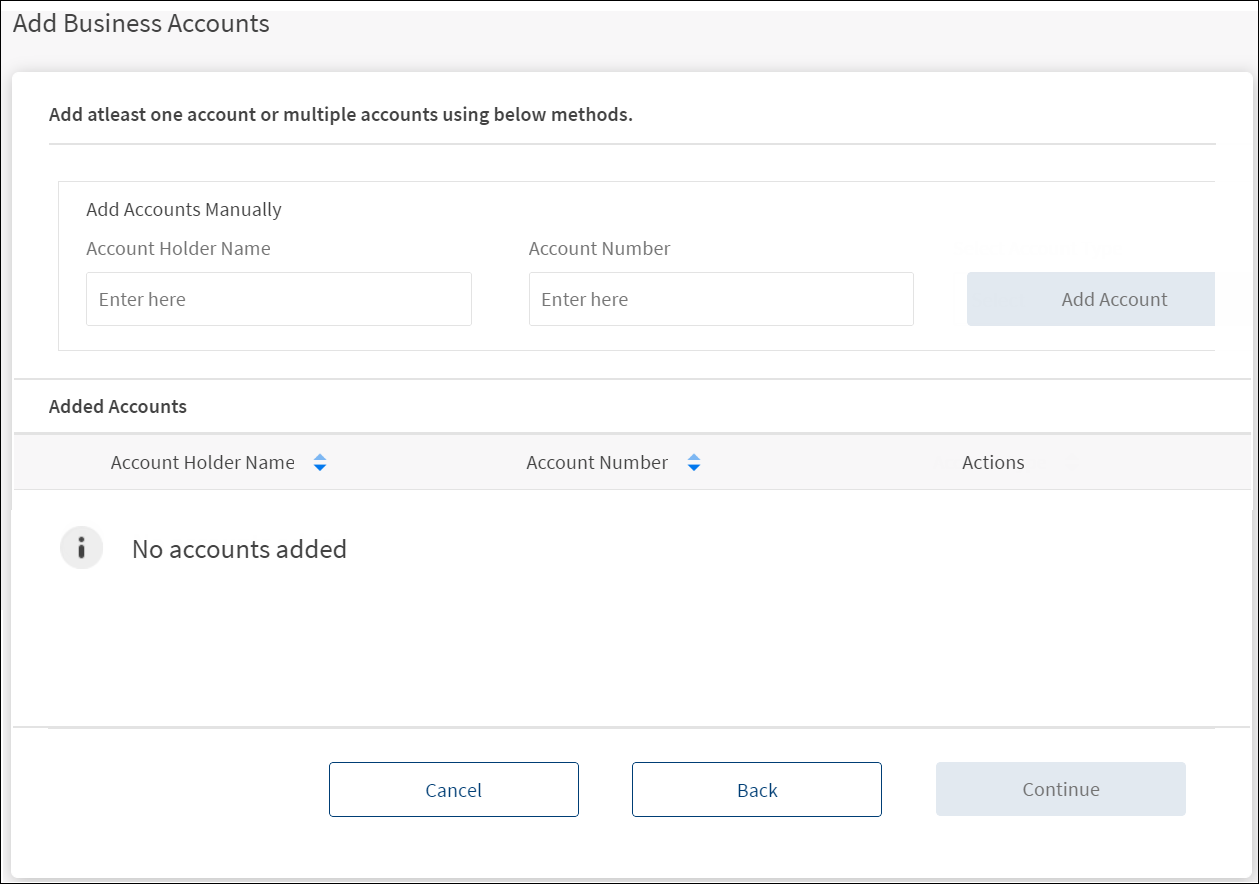The width and height of the screenshot is (1259, 884).
Task: Select the Account Number column header text
Action: (x=596, y=463)
